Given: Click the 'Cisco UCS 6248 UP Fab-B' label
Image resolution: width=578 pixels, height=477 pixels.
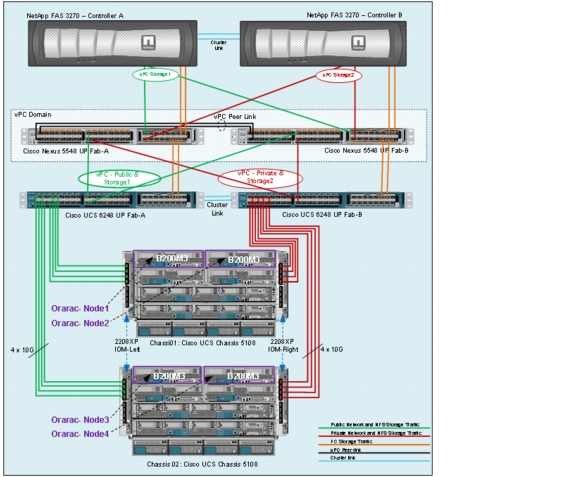Looking at the screenshot, I should (x=322, y=215).
